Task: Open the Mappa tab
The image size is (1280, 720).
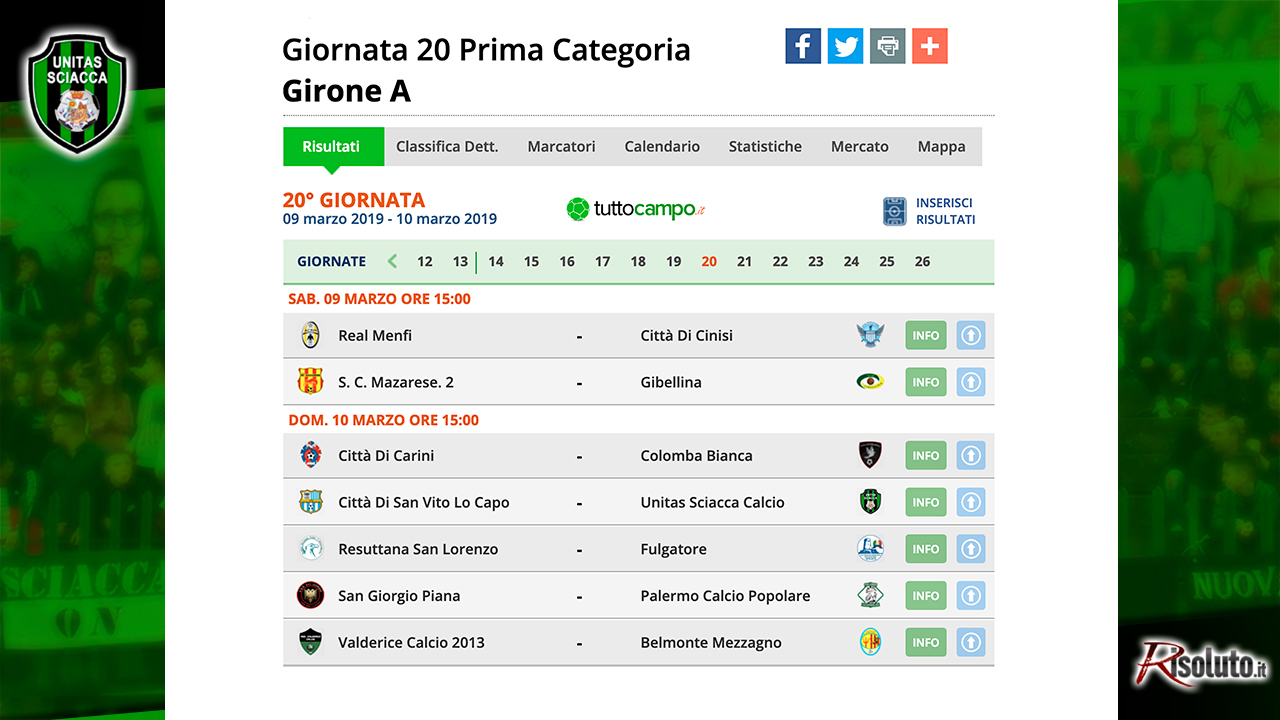Action: (x=941, y=146)
